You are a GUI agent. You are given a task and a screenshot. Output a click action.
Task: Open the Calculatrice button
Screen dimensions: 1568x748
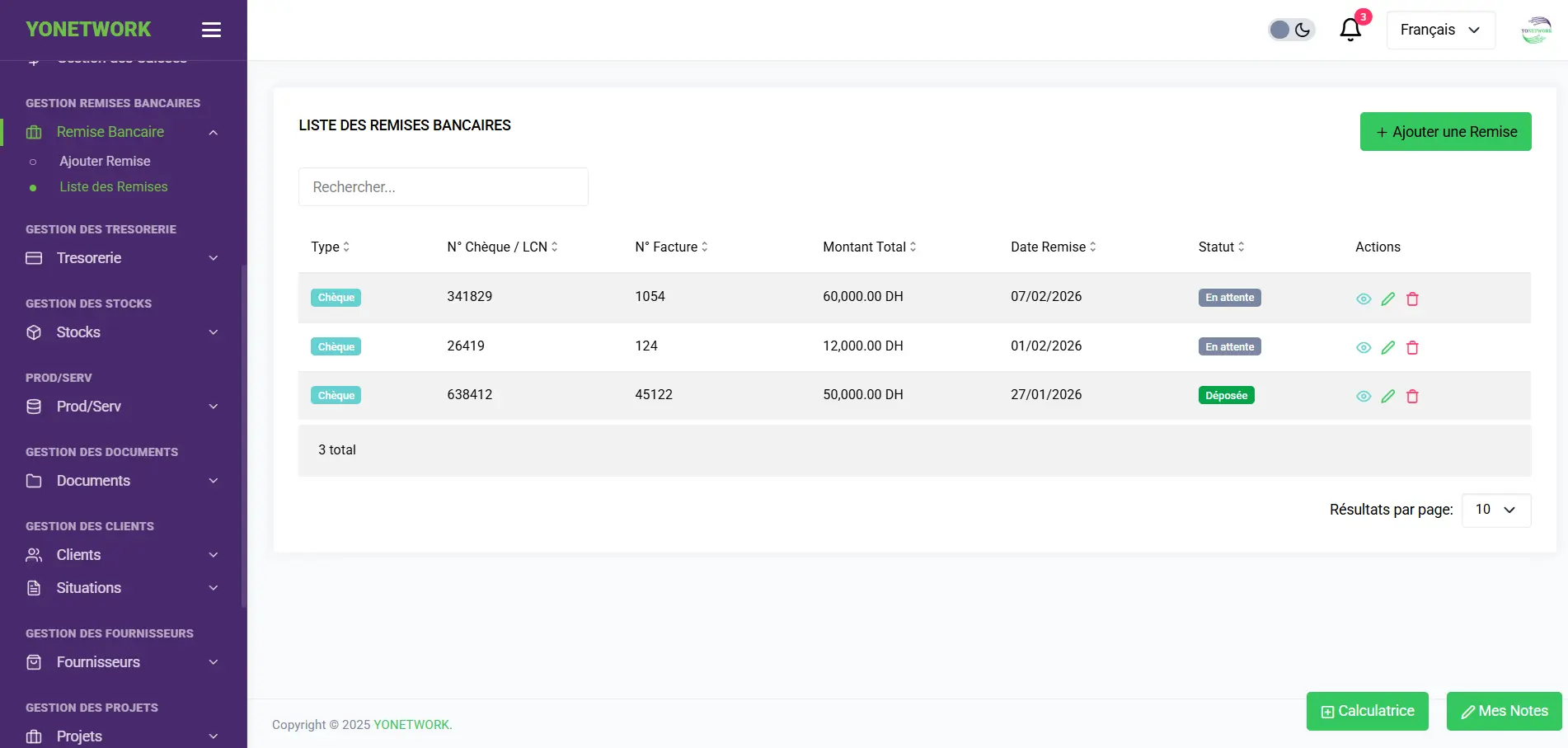[x=1367, y=711]
